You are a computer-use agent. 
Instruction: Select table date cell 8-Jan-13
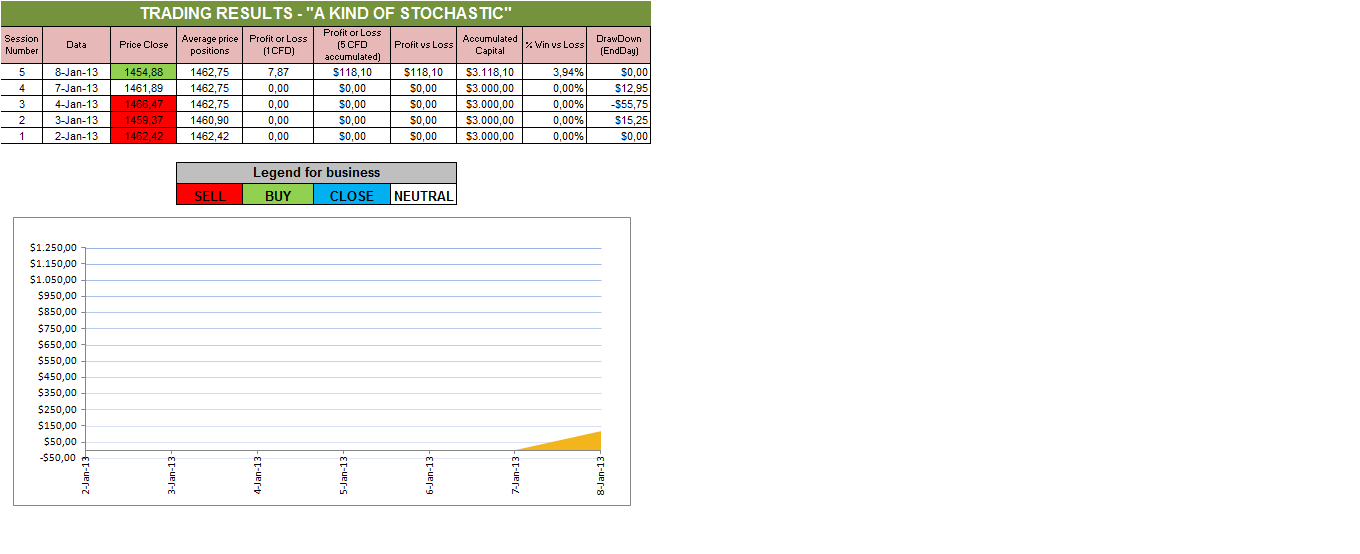[77, 72]
